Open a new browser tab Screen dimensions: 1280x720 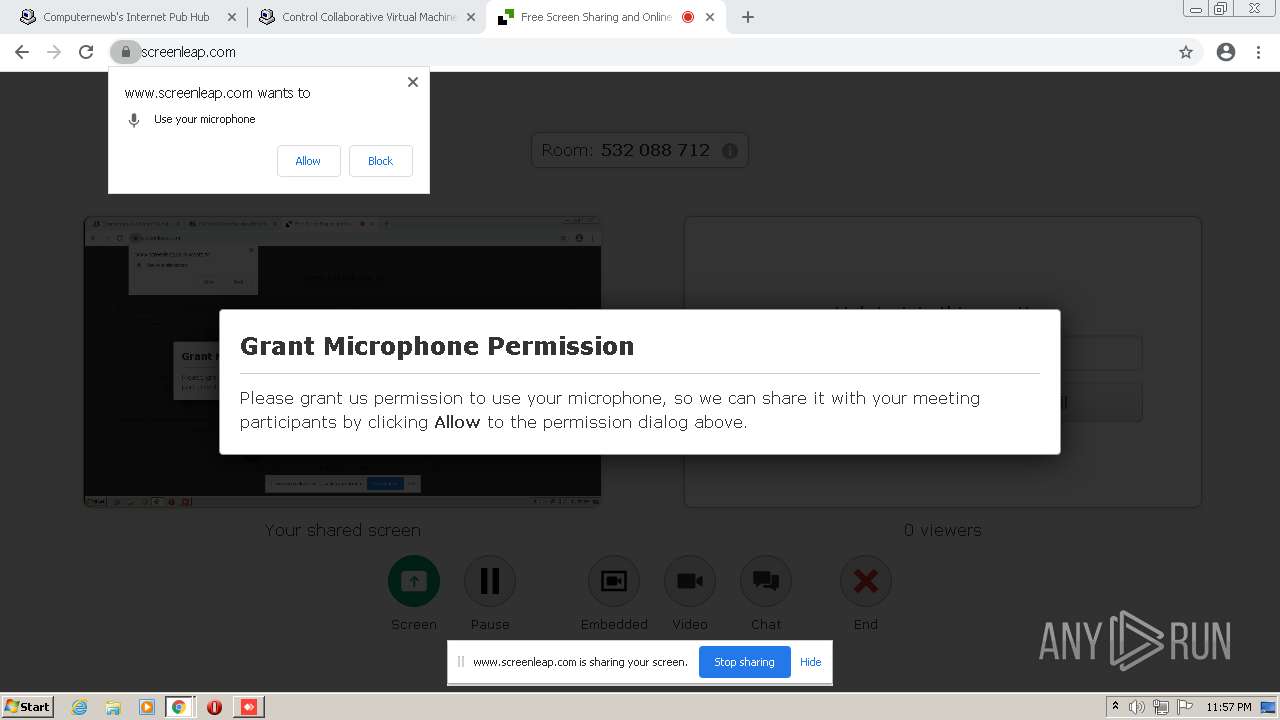[x=747, y=17]
